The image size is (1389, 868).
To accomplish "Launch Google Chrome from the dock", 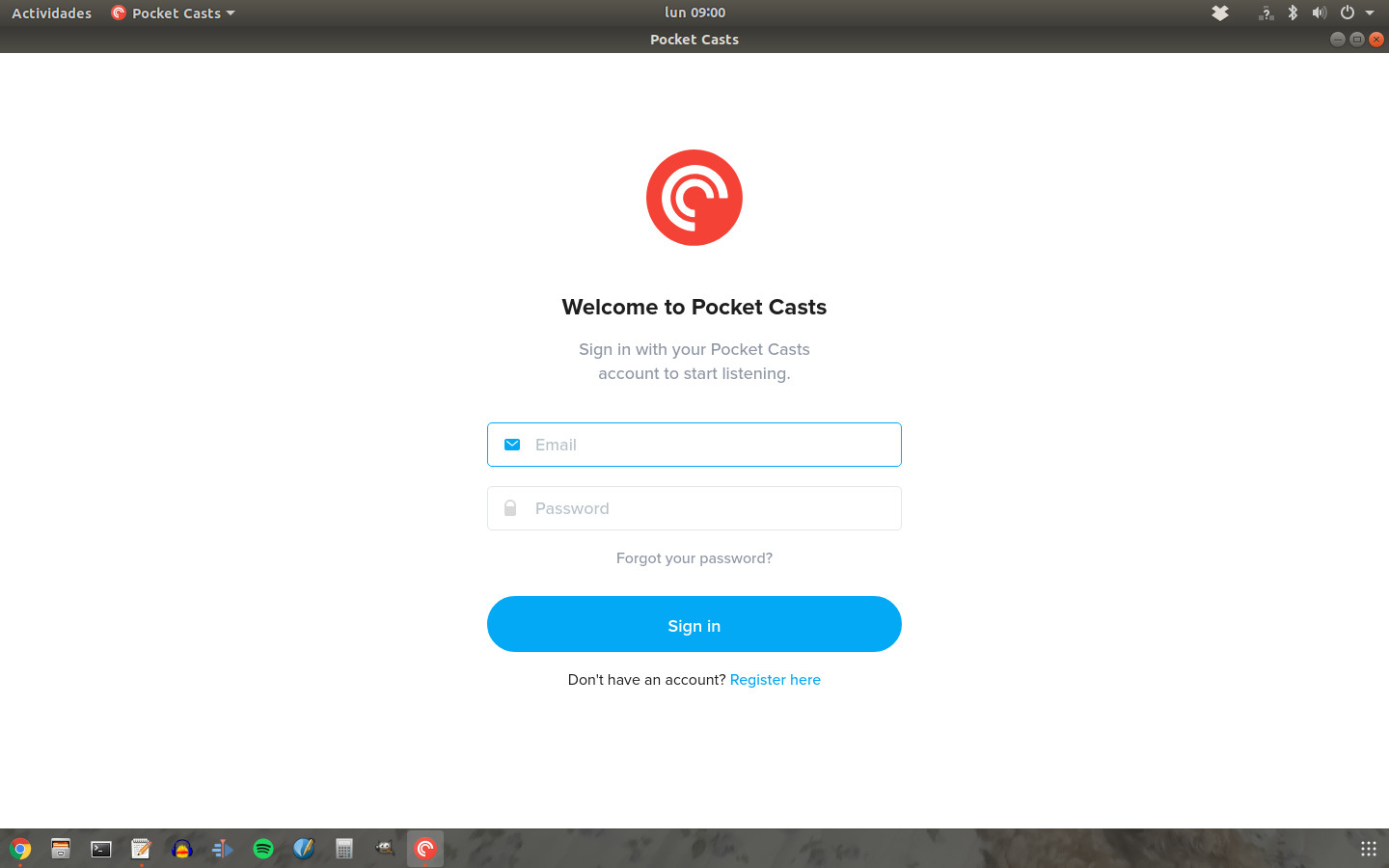I will point(20,849).
